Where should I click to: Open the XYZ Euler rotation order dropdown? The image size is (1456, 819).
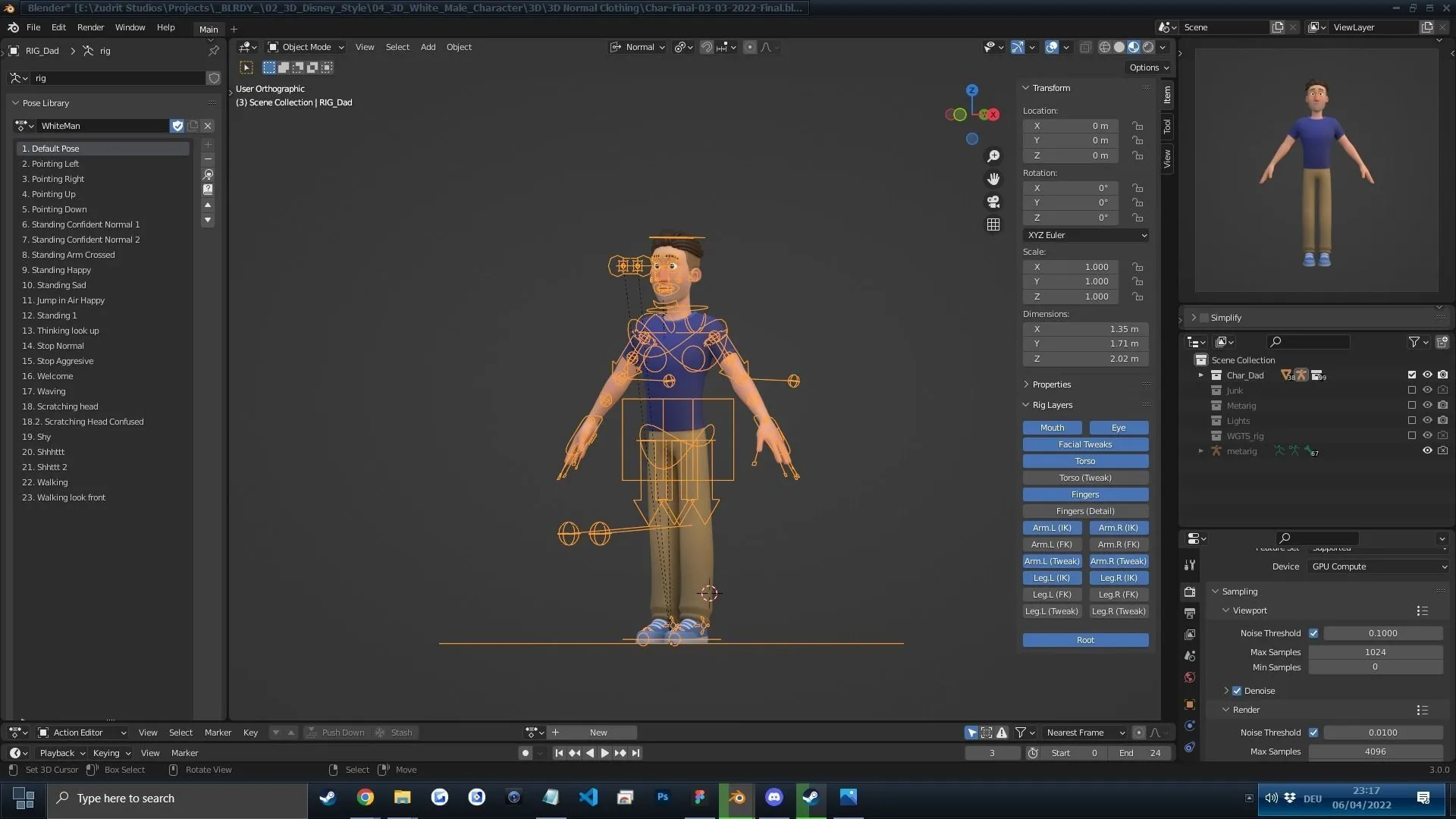click(1085, 235)
